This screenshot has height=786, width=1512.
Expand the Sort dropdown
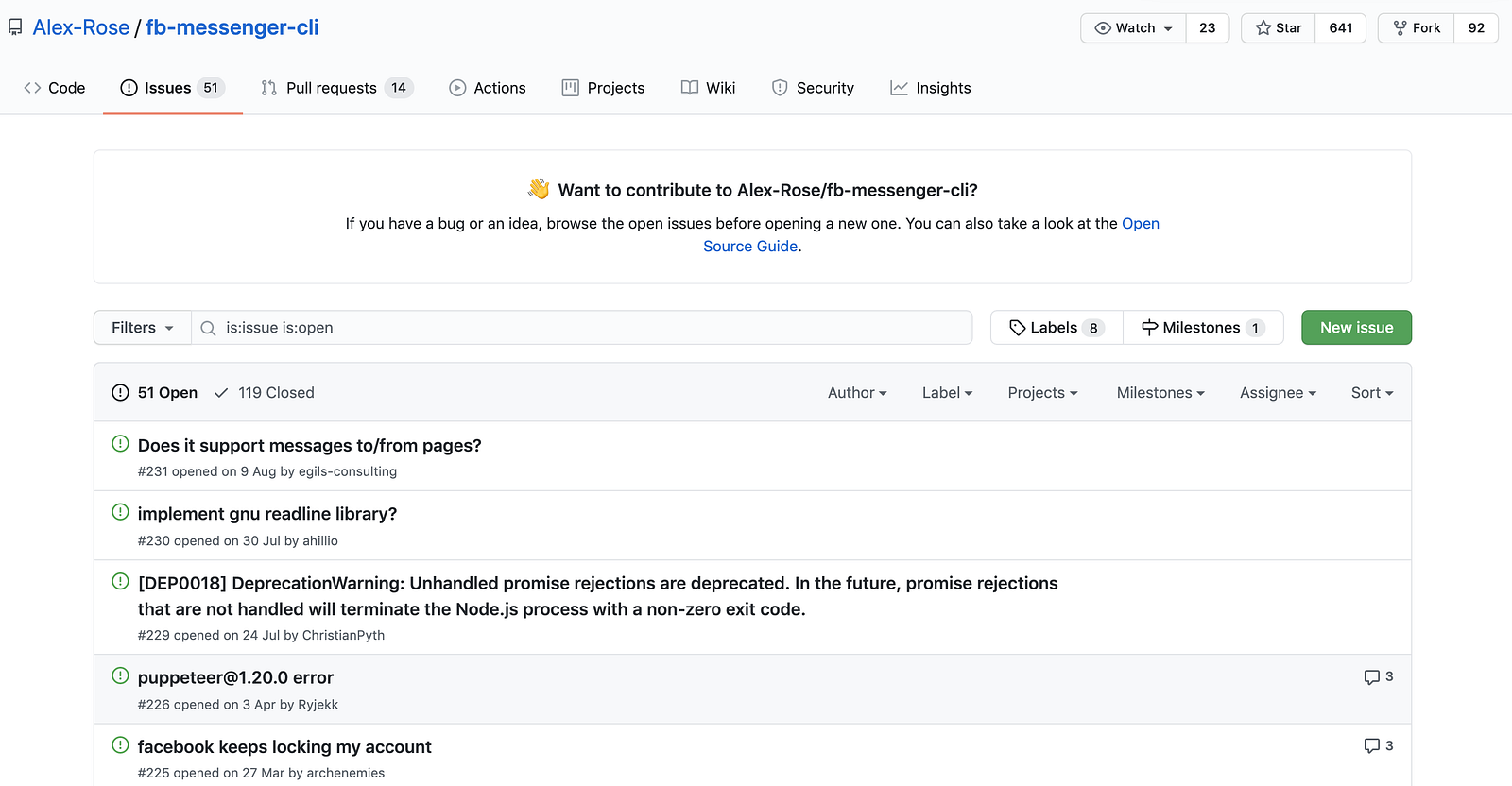1372,393
